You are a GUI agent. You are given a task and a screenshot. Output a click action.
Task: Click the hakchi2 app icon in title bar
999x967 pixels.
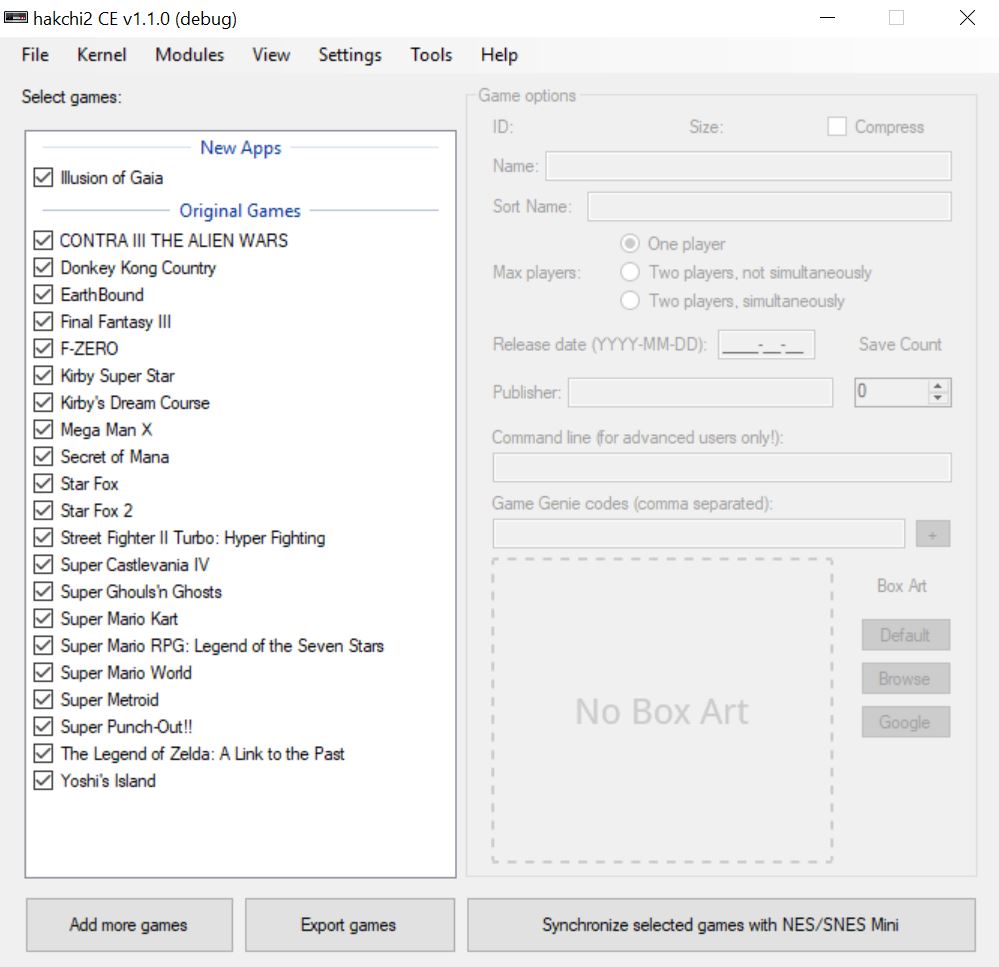[x=16, y=17]
